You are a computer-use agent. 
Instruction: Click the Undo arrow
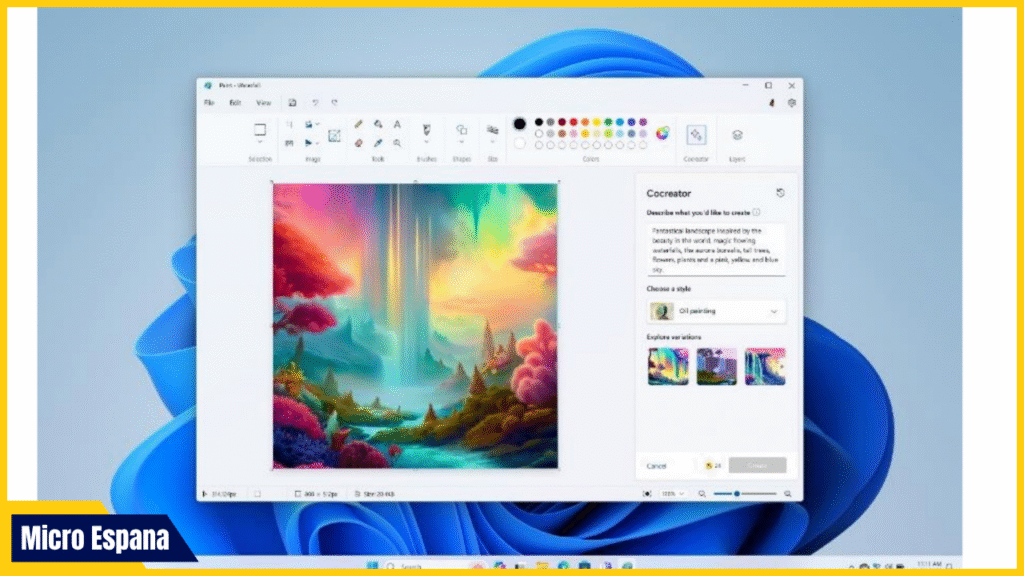coord(315,102)
